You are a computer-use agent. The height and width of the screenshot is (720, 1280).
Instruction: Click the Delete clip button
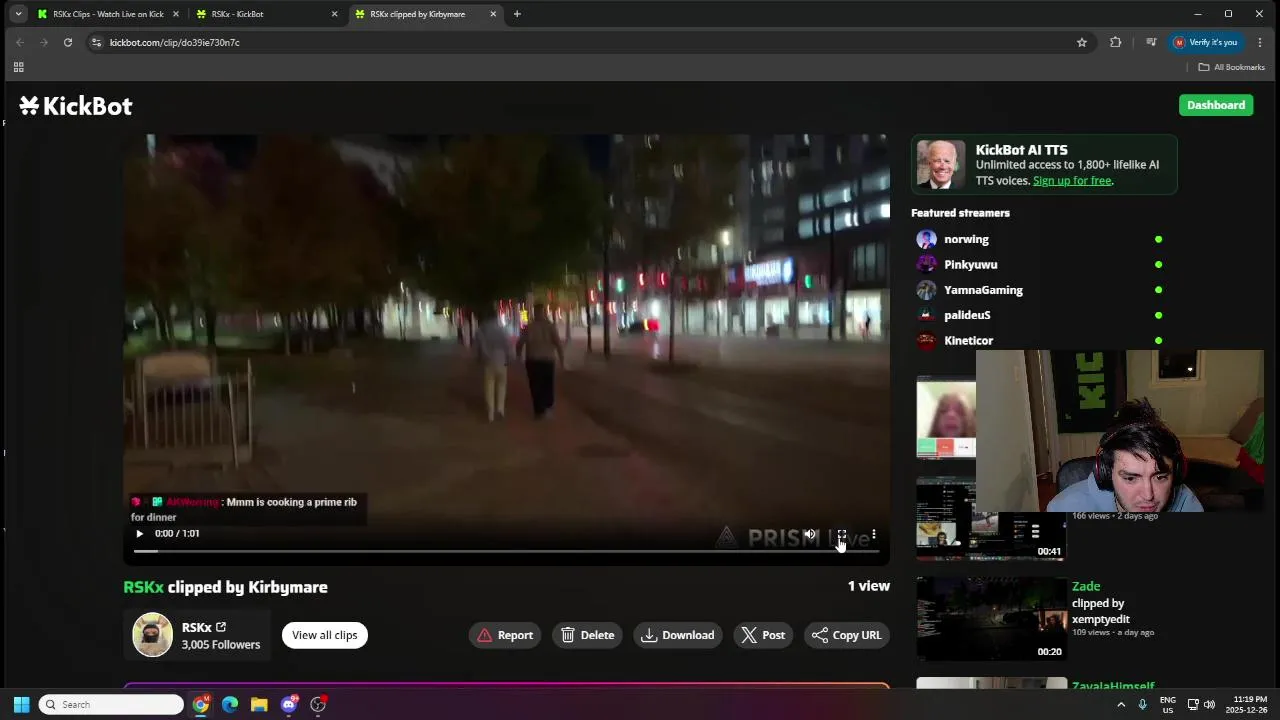[x=587, y=635]
